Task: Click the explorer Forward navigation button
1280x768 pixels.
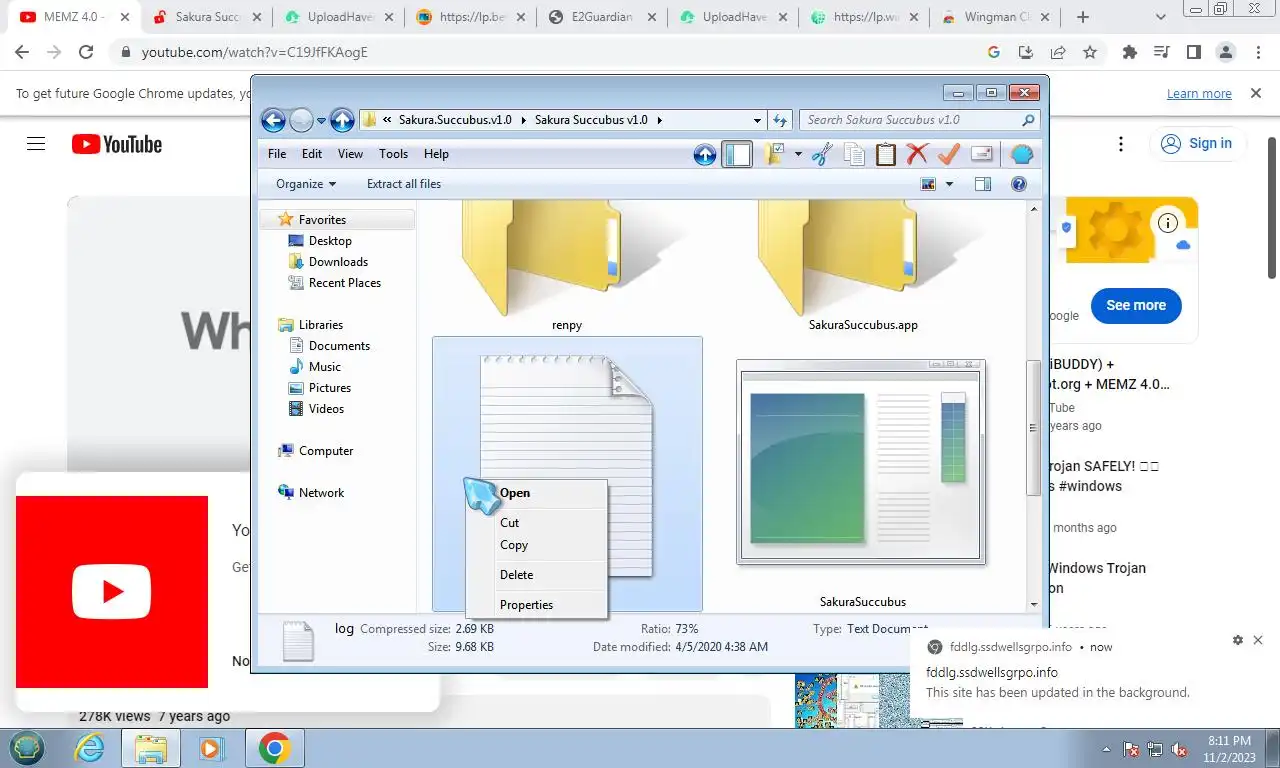Action: point(301,120)
